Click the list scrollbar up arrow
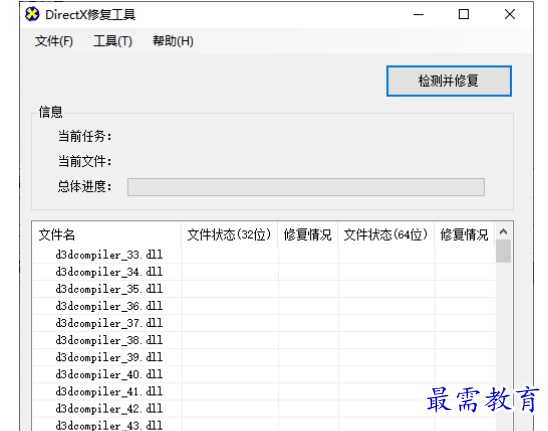Screen dimensions: 548x431 click(x=503, y=232)
